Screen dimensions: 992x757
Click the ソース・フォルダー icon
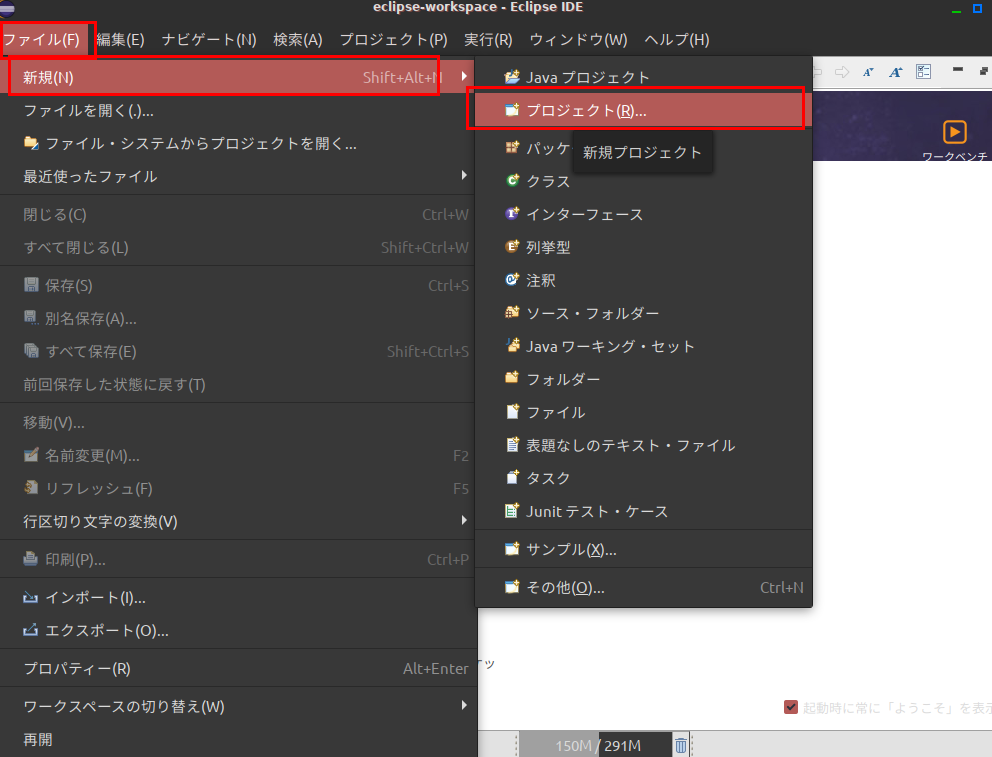(x=512, y=312)
